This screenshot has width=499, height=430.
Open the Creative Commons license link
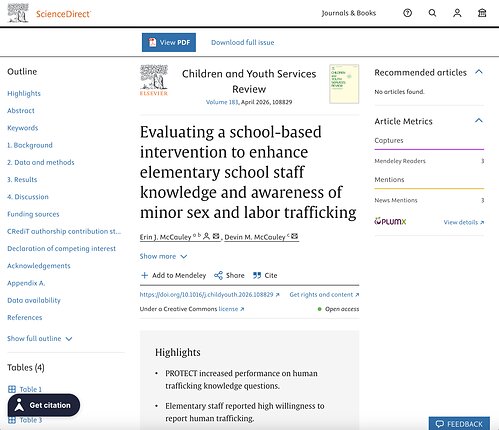[x=231, y=309]
